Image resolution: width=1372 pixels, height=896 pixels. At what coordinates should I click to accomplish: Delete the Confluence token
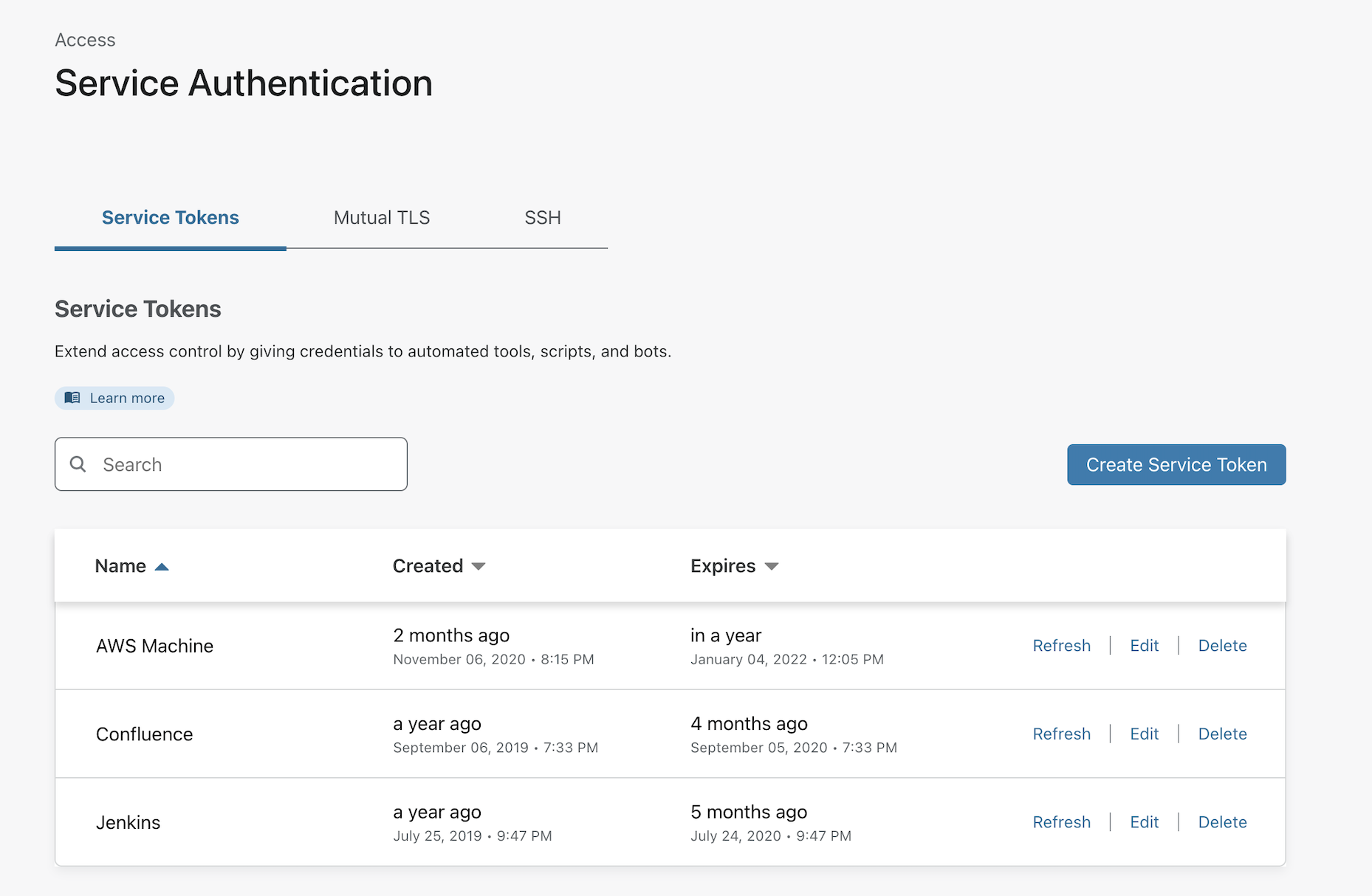tap(1222, 734)
